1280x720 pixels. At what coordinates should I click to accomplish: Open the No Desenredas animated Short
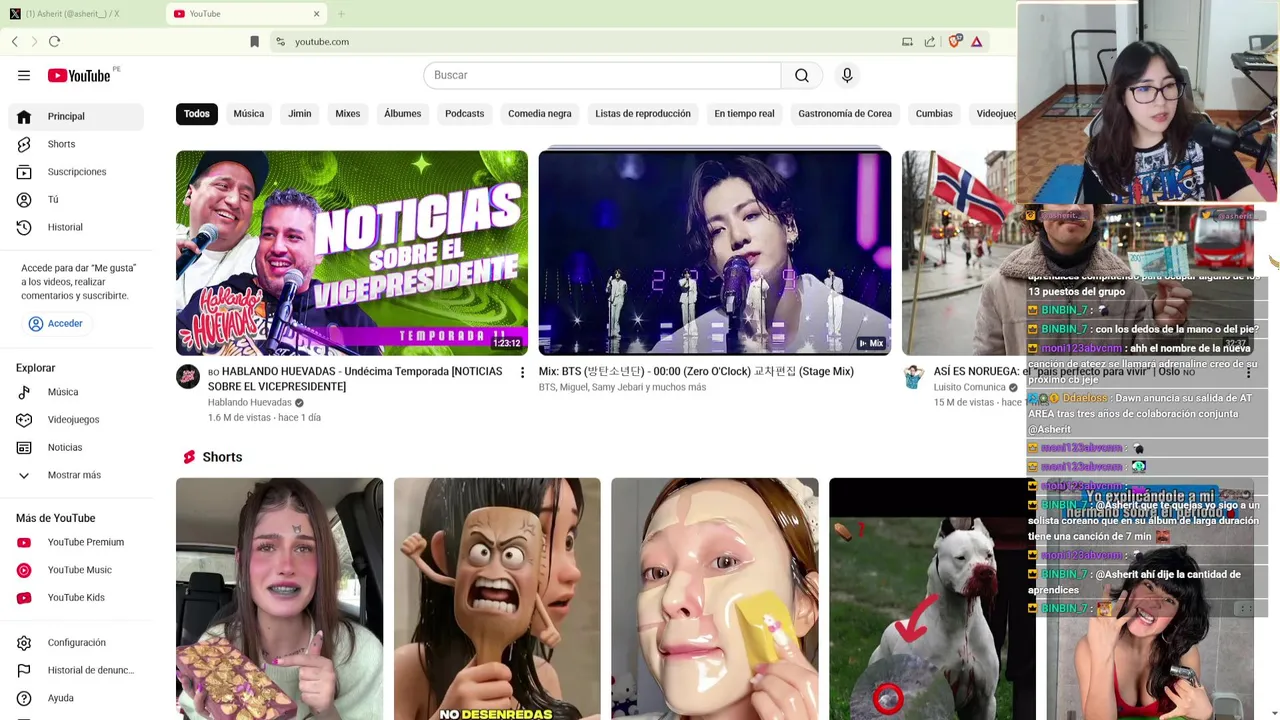coord(497,599)
